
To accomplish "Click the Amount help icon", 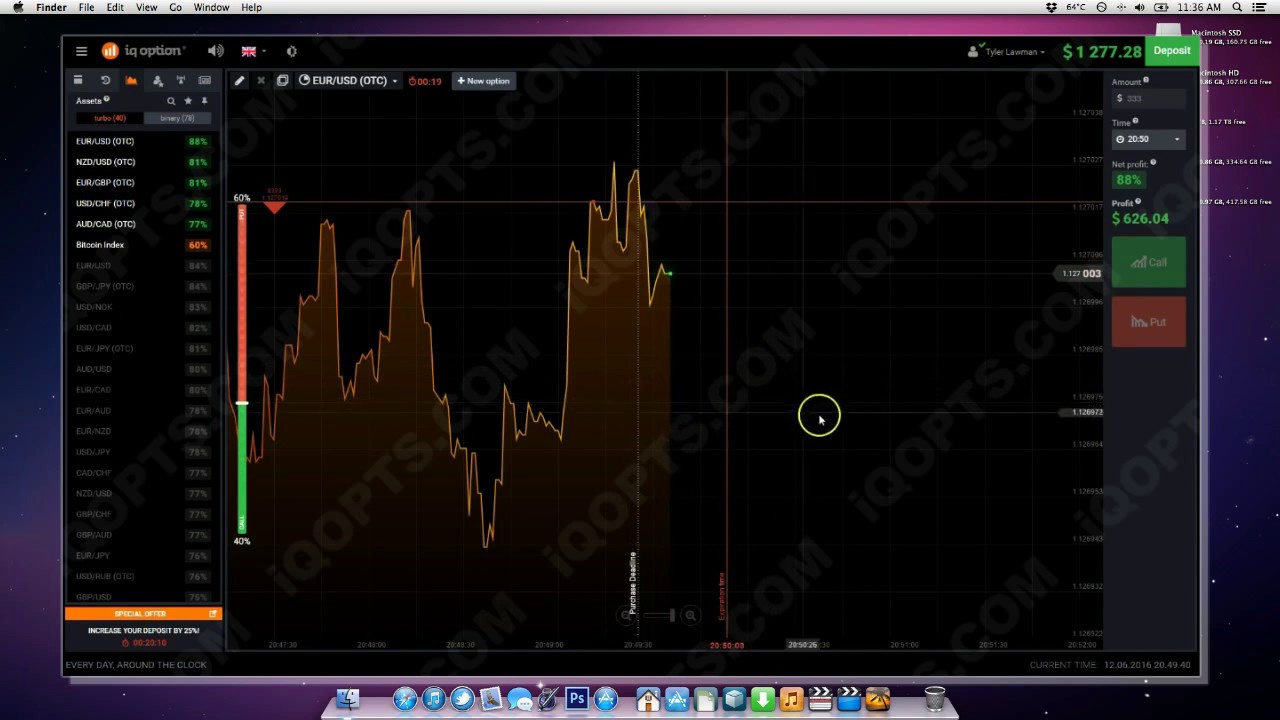I will [1146, 80].
